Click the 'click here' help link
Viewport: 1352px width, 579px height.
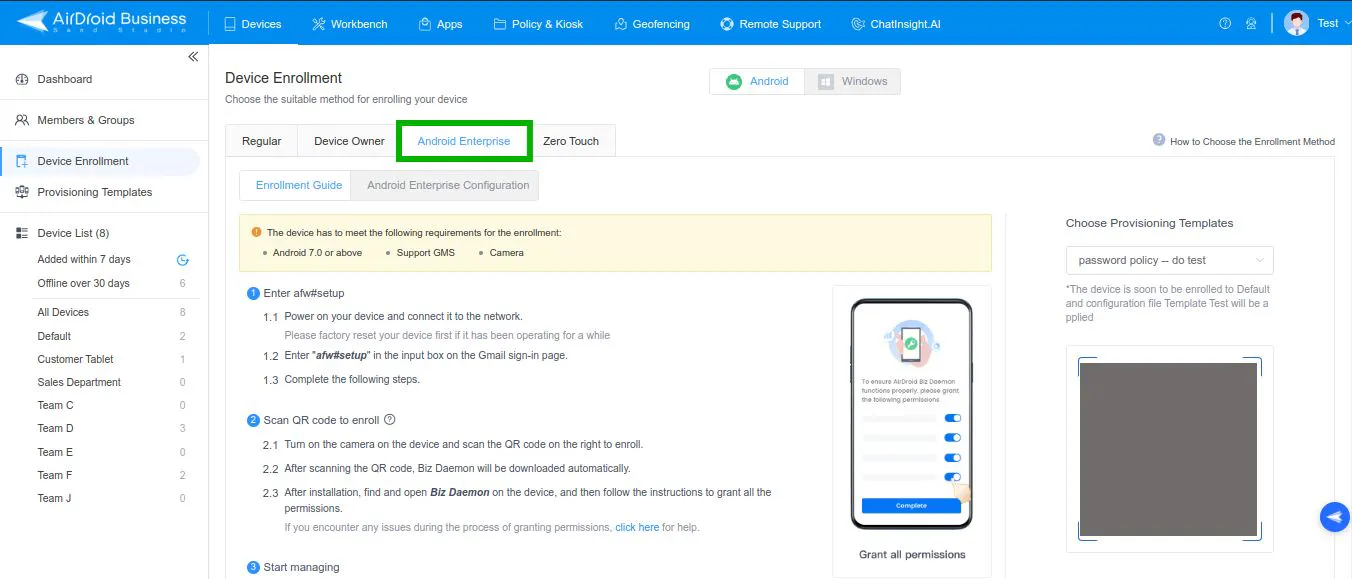click(x=637, y=527)
